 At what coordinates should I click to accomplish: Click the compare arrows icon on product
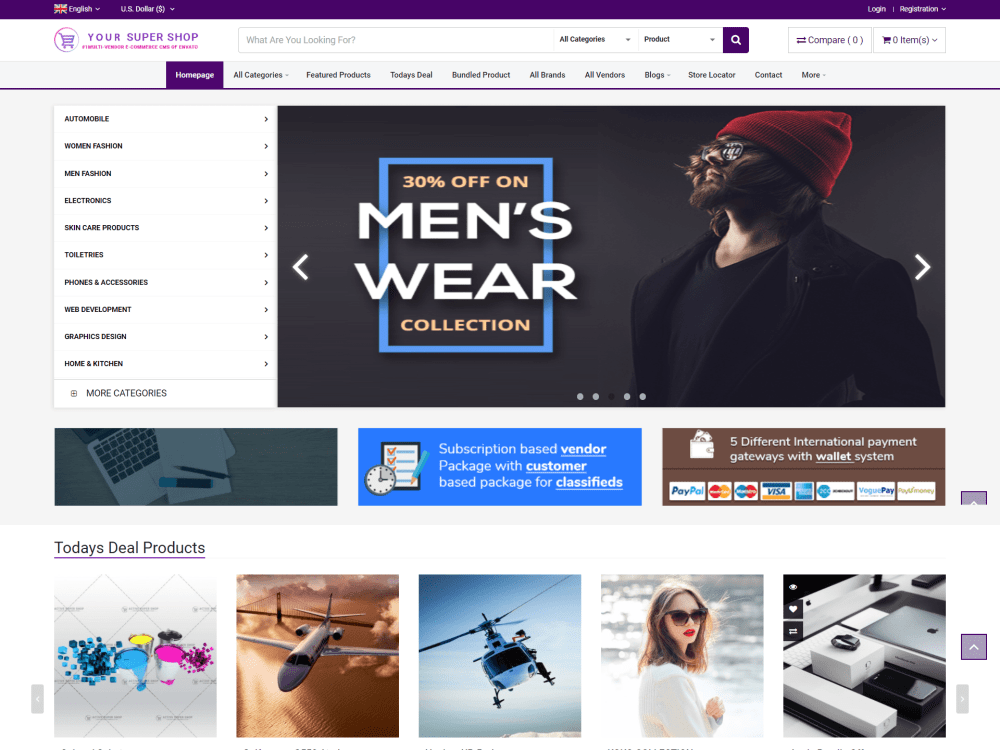tap(793, 631)
